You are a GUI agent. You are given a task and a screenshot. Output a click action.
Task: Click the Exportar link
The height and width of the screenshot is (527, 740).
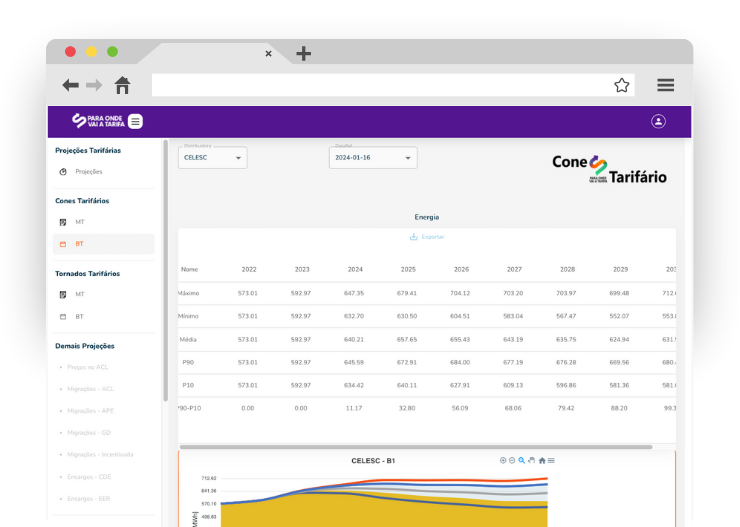pyautogui.click(x=427, y=237)
